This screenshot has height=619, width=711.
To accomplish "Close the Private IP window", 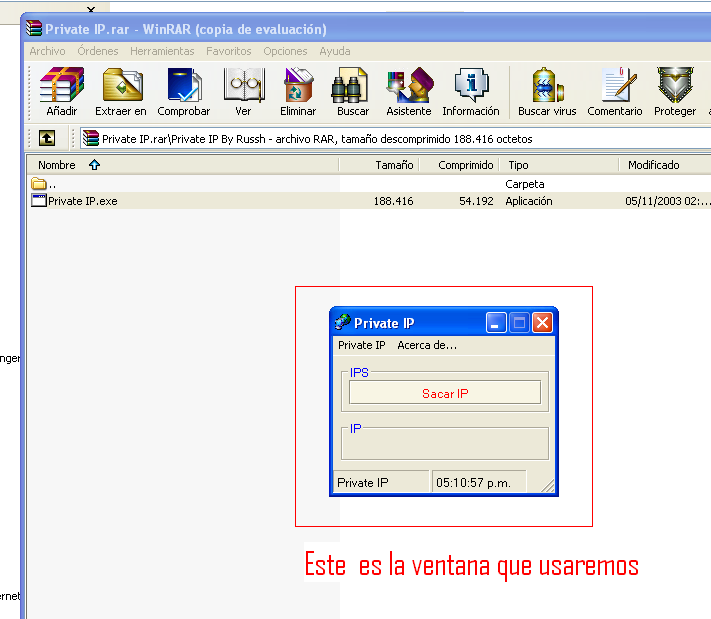I will point(542,323).
